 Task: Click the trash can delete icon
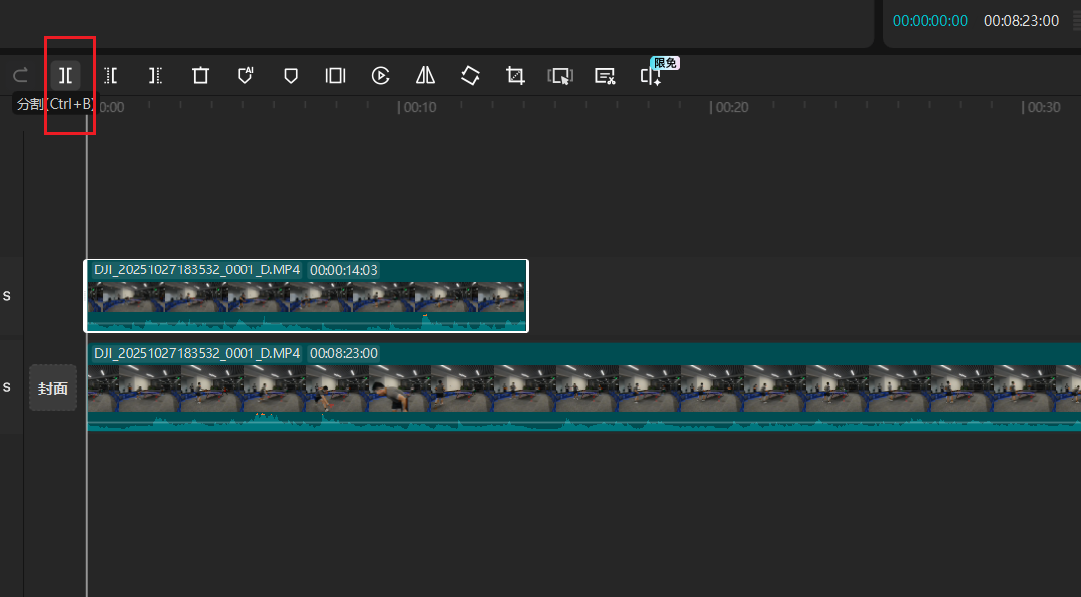(200, 76)
